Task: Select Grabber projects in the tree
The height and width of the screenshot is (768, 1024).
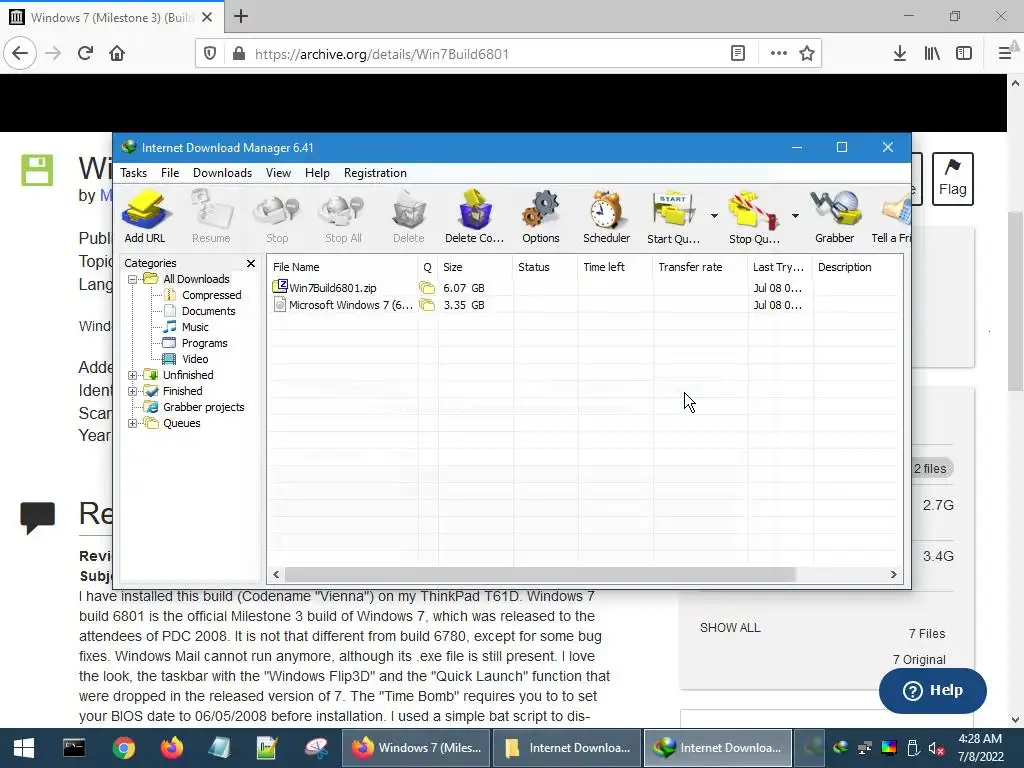Action: coord(203,408)
